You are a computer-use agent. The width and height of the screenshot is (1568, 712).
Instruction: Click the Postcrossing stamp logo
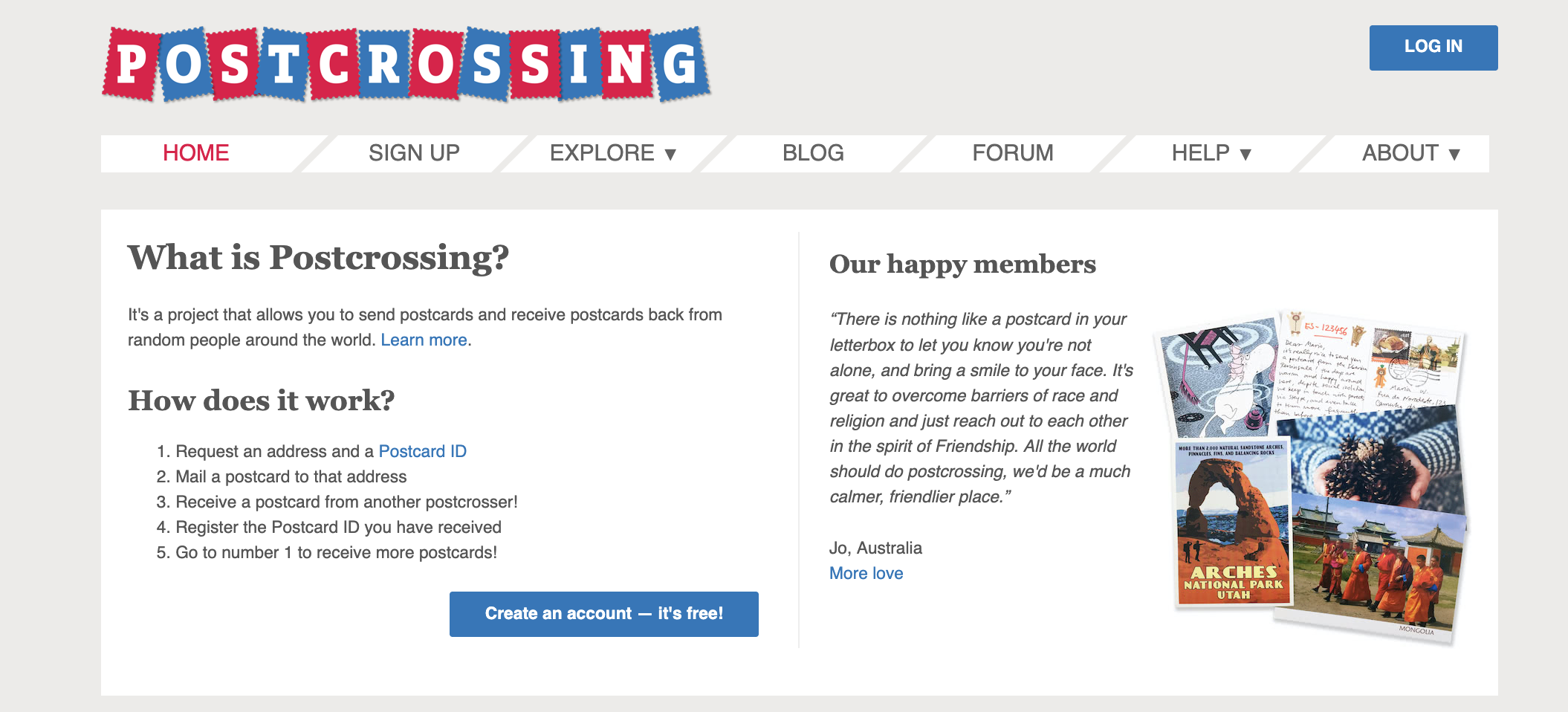[406, 65]
